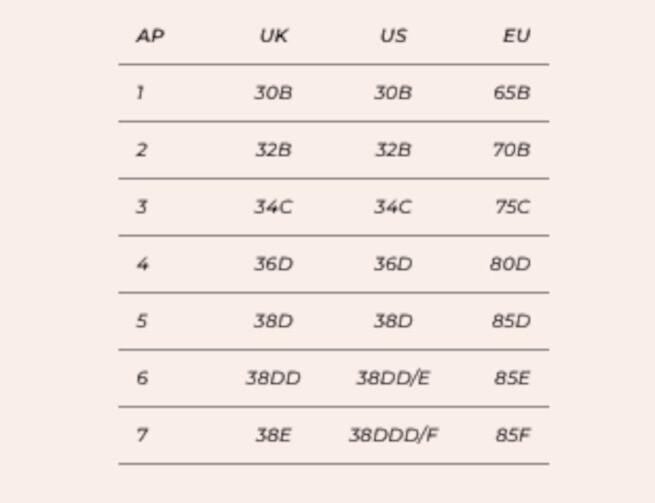655x503 pixels.
Task: Select the EU 85D cell
Action: (x=512, y=321)
